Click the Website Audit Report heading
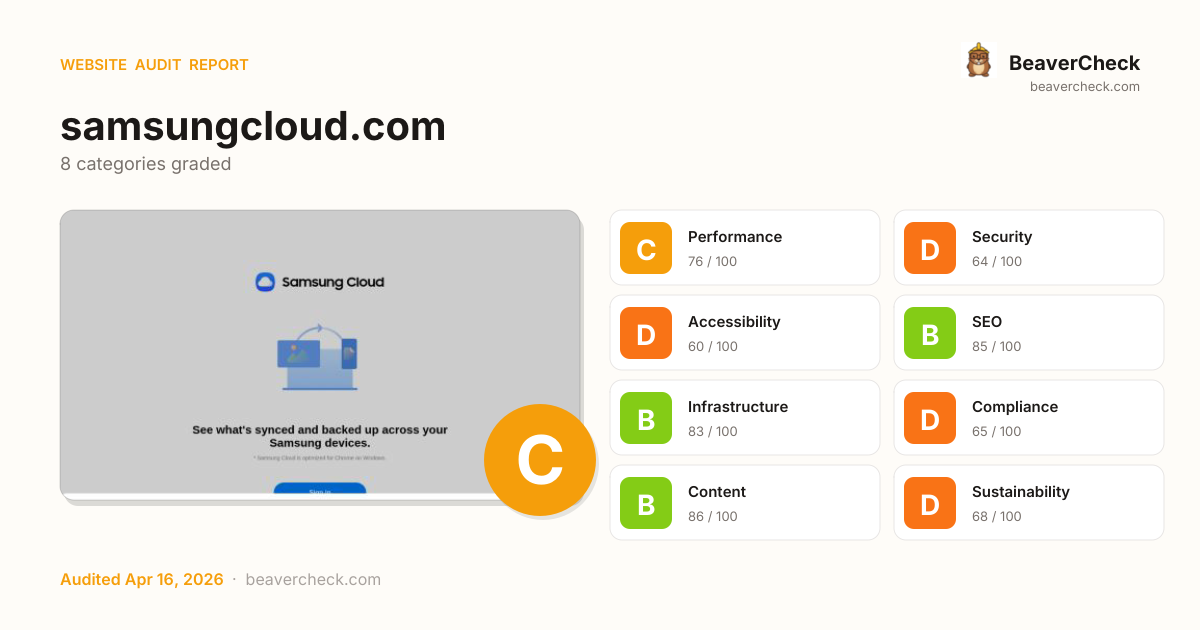Image resolution: width=1200 pixels, height=630 pixels. point(154,65)
